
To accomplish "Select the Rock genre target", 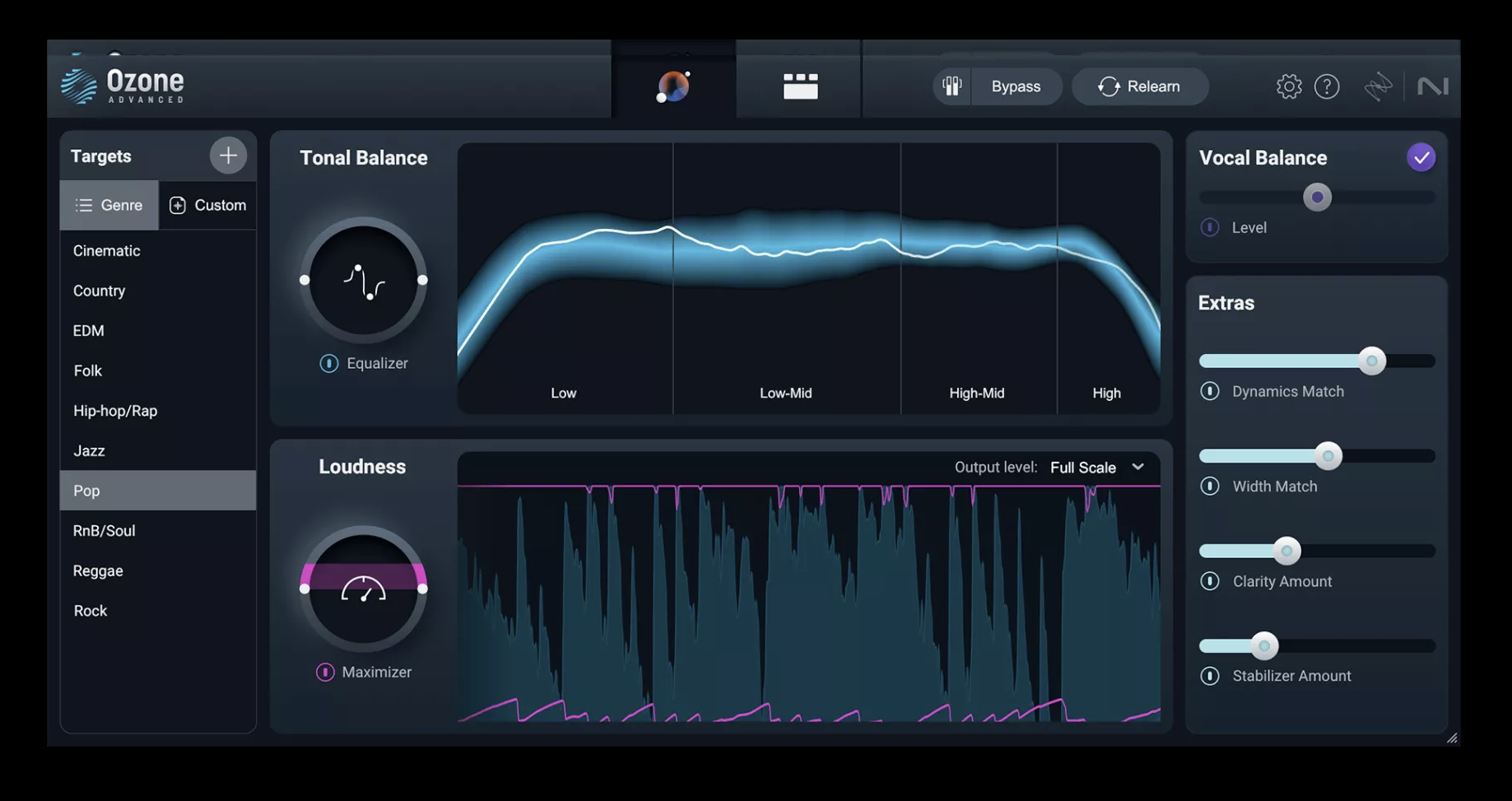I will pyautogui.click(x=90, y=610).
